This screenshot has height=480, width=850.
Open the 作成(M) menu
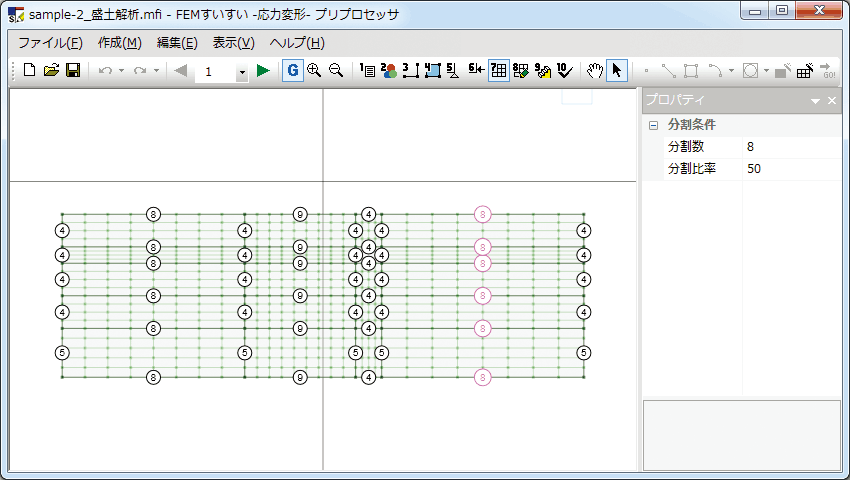click(120, 43)
